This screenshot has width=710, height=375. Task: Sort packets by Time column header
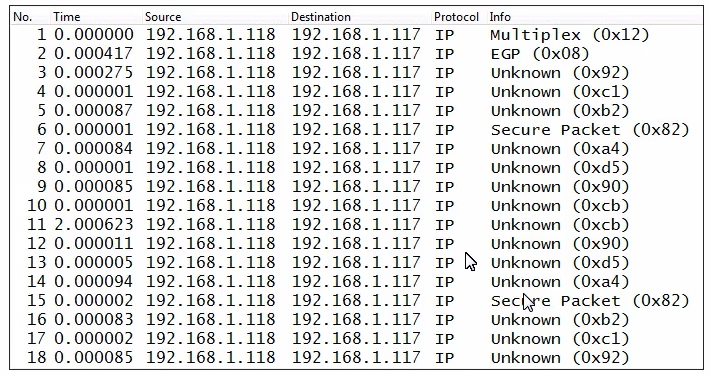point(96,17)
